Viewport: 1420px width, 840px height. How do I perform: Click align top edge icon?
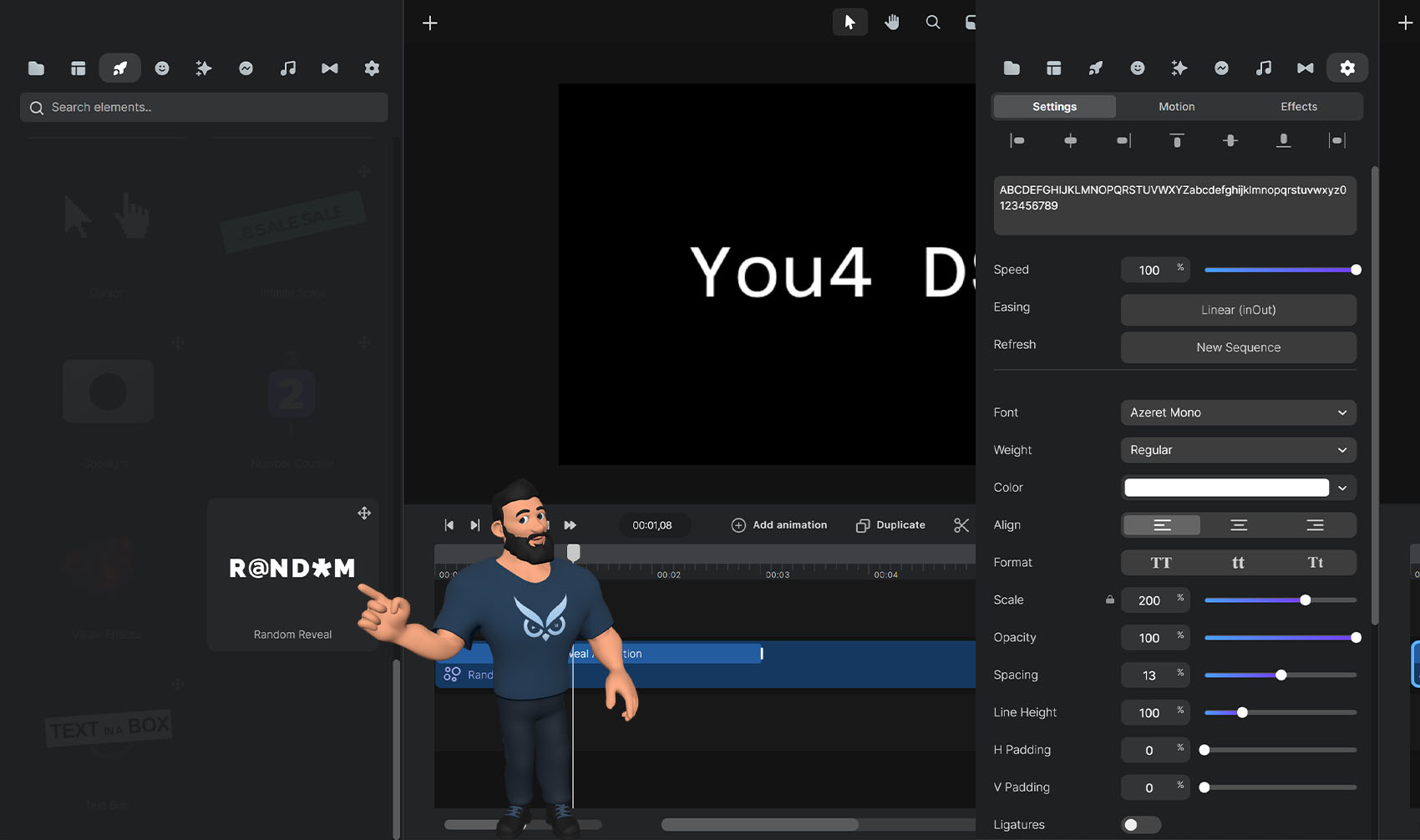tap(1176, 140)
